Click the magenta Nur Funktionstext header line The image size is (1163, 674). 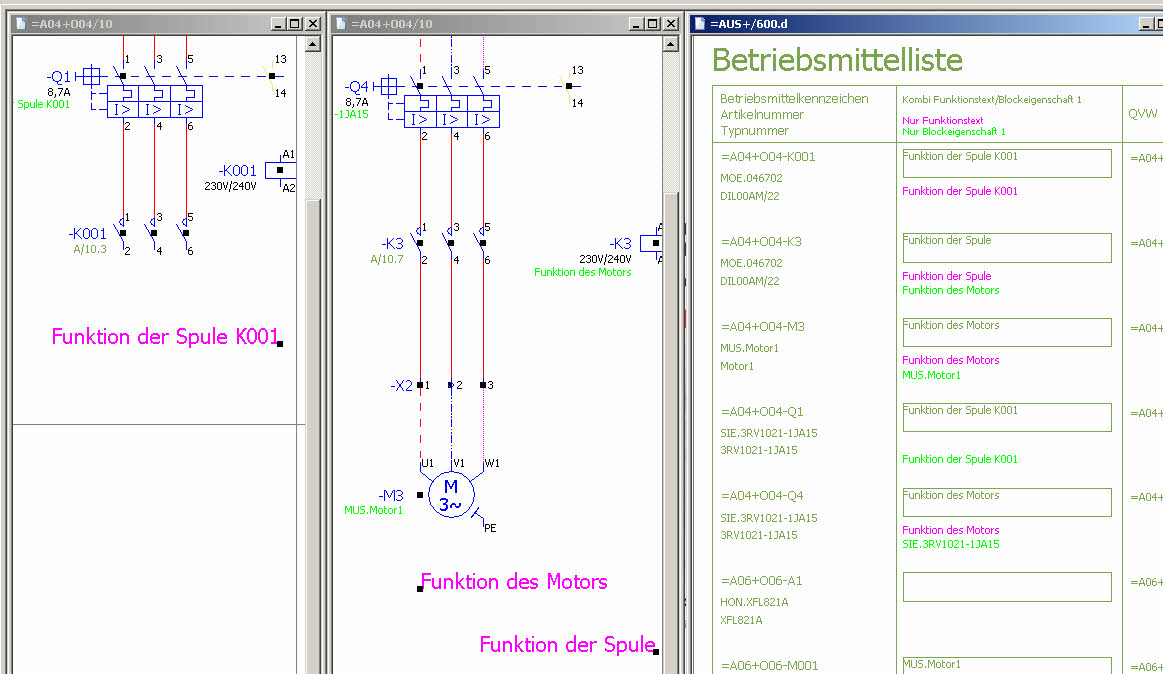click(x=943, y=120)
